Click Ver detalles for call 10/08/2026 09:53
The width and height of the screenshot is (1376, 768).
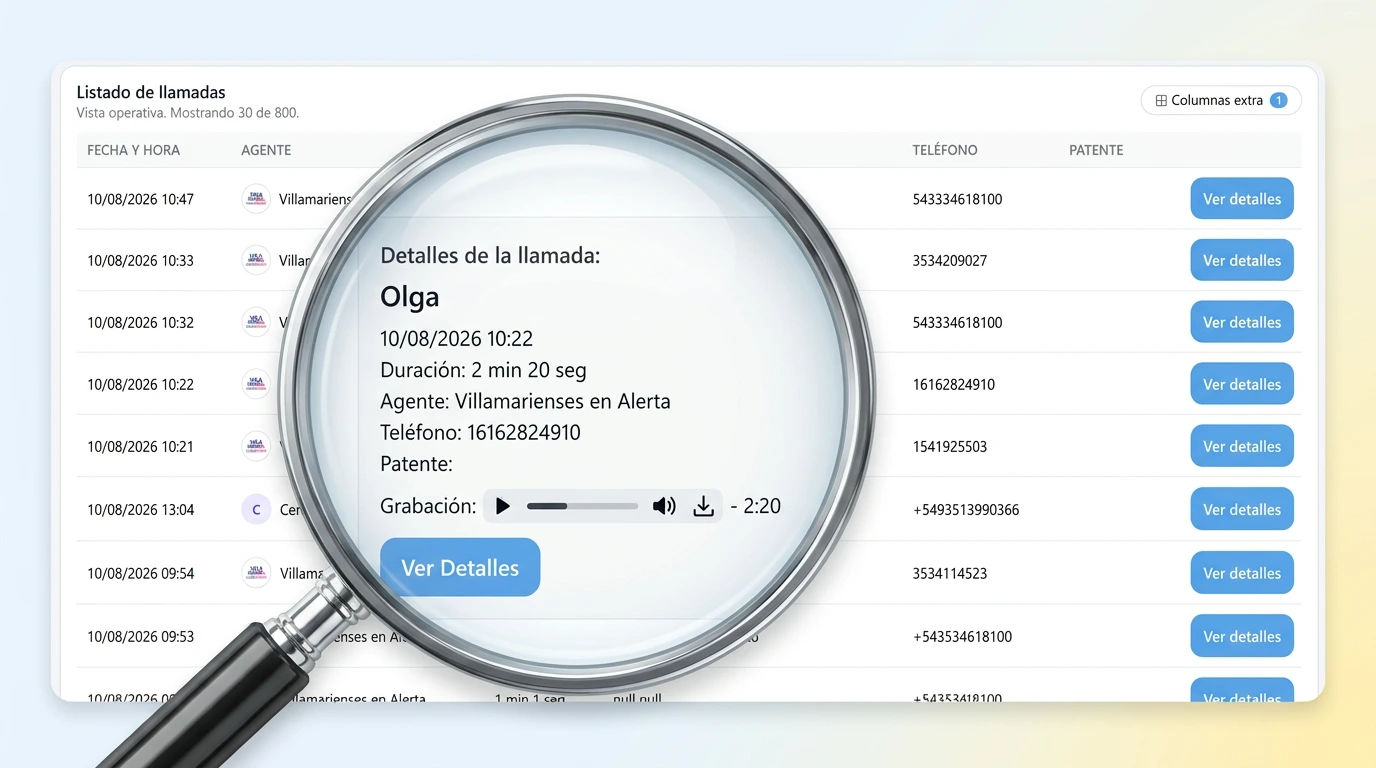pos(1242,636)
